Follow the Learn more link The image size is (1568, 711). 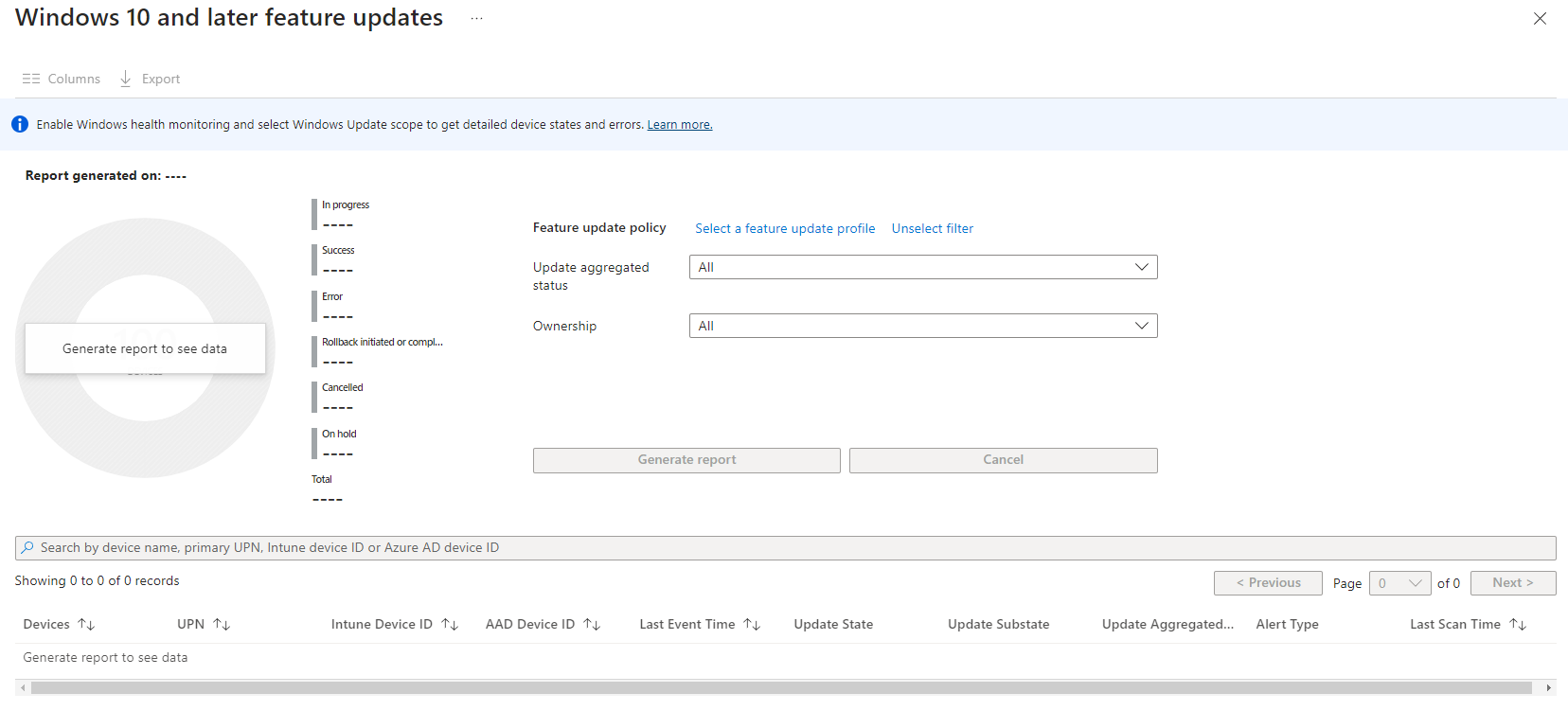tap(680, 124)
